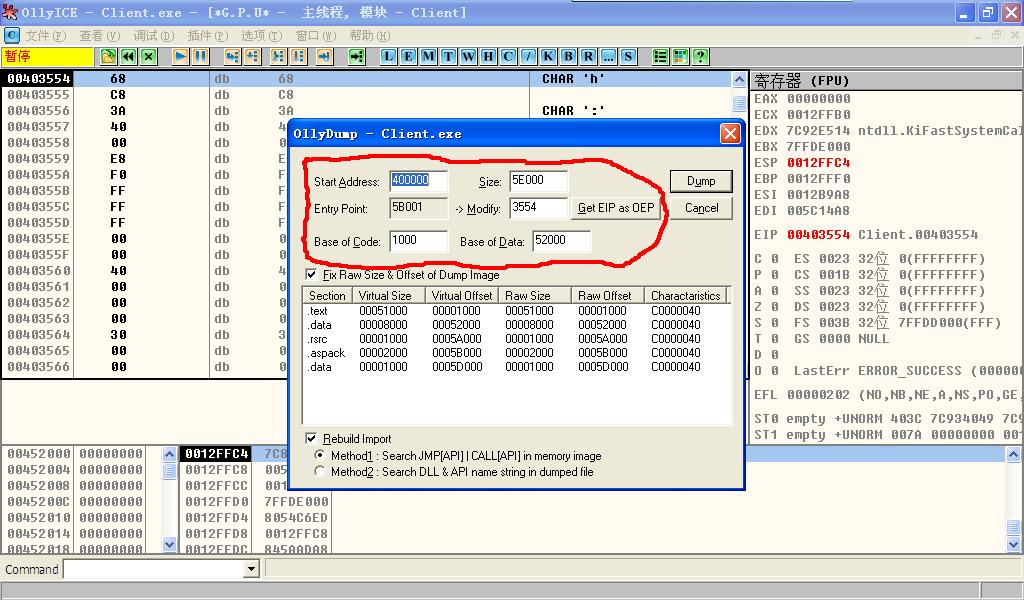The height and width of the screenshot is (600, 1024).
Task: Click the Trace into toolbar icon
Action: point(278,56)
